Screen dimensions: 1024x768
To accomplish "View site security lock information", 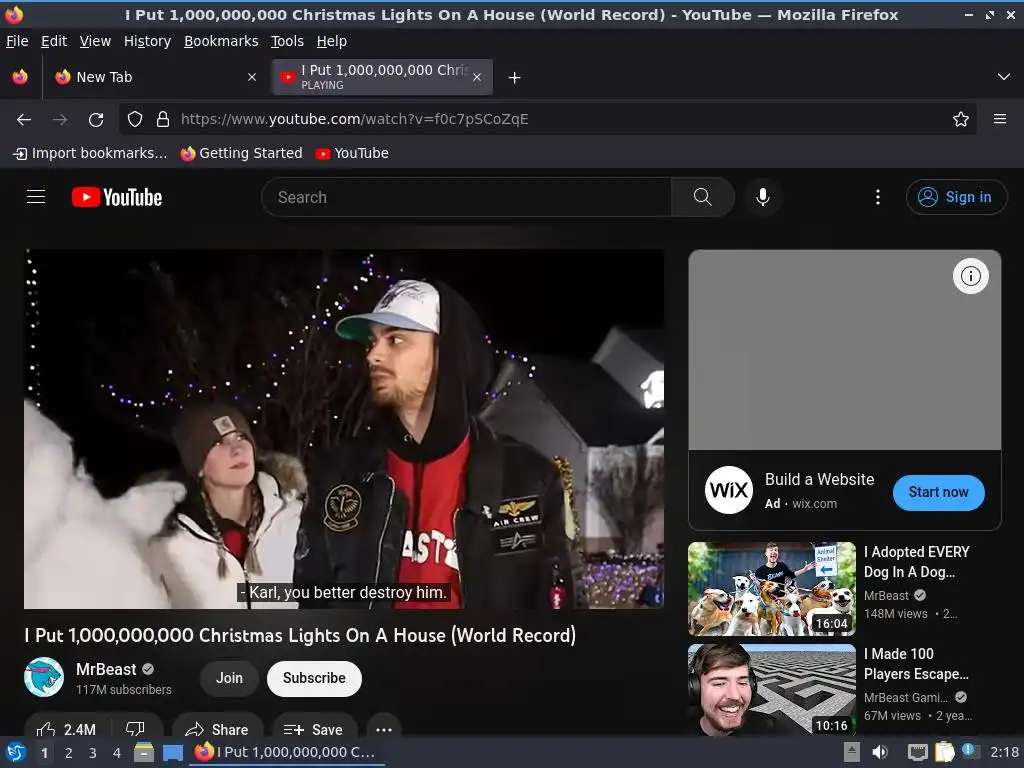I will pyautogui.click(x=163, y=120).
